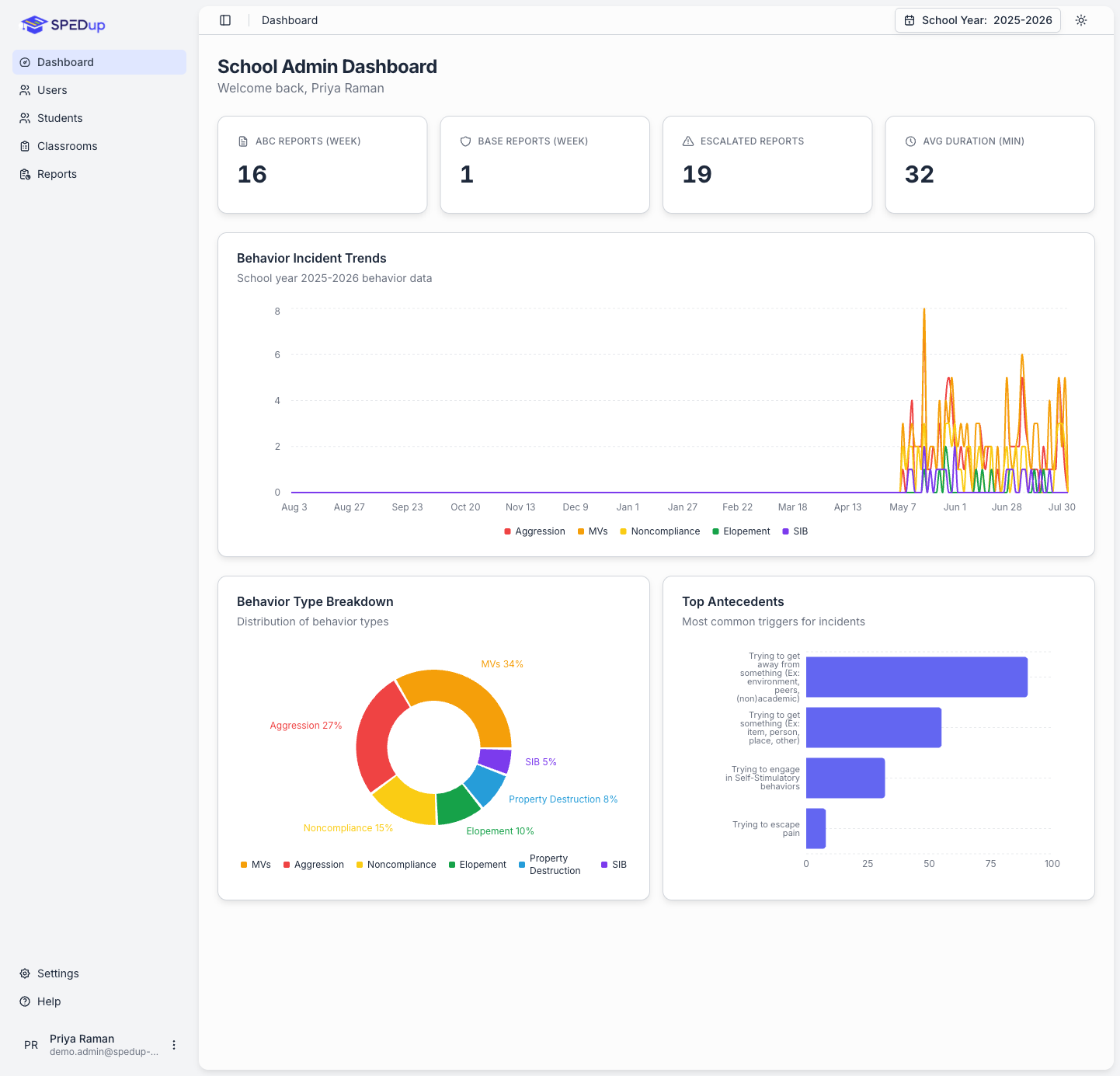1120x1076 pixels.
Task: Toggle Elopement series in trends legend
Action: pyautogui.click(x=741, y=531)
